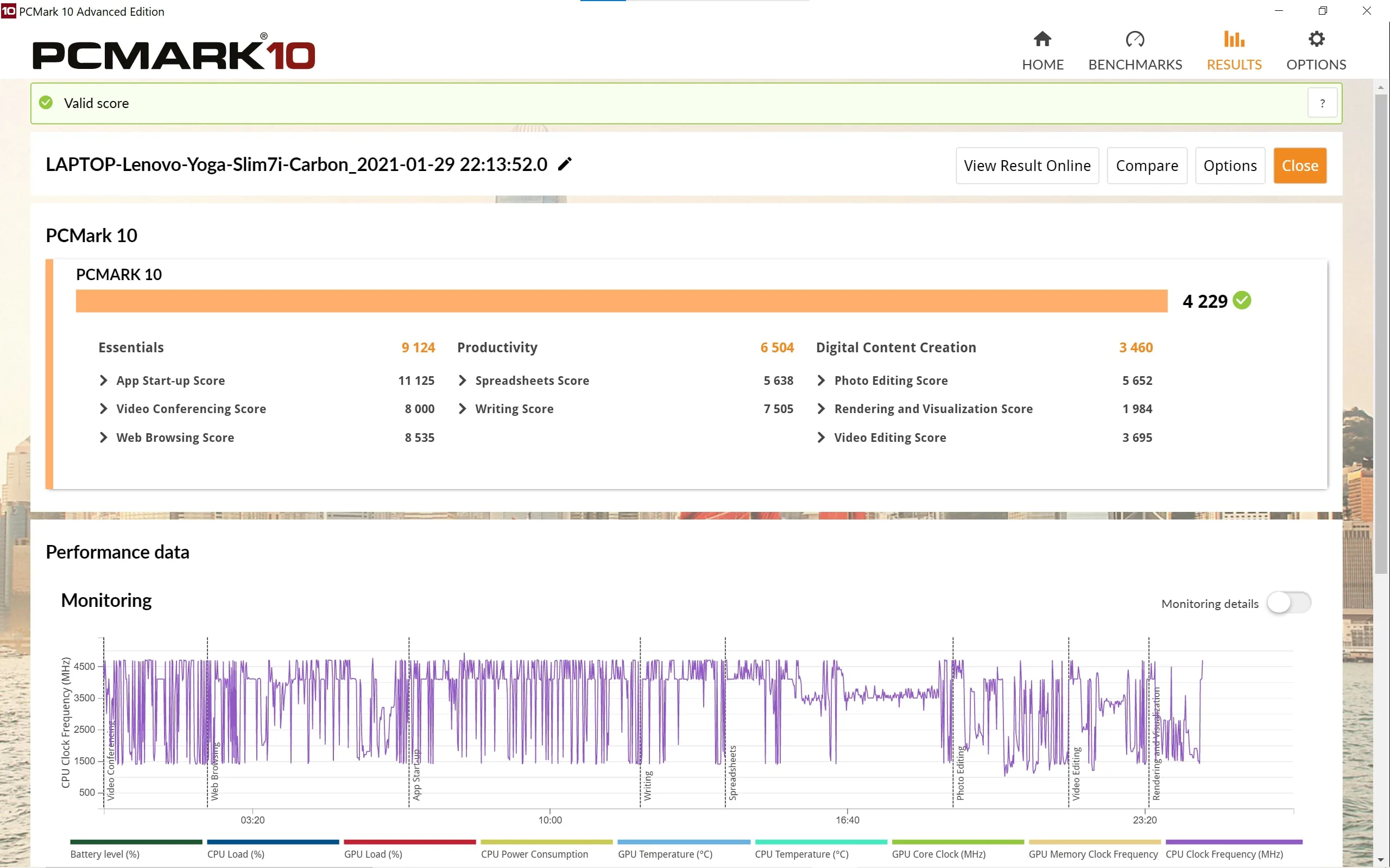Expand Spreadsheets Score details
The height and width of the screenshot is (868, 1390).
click(x=462, y=381)
